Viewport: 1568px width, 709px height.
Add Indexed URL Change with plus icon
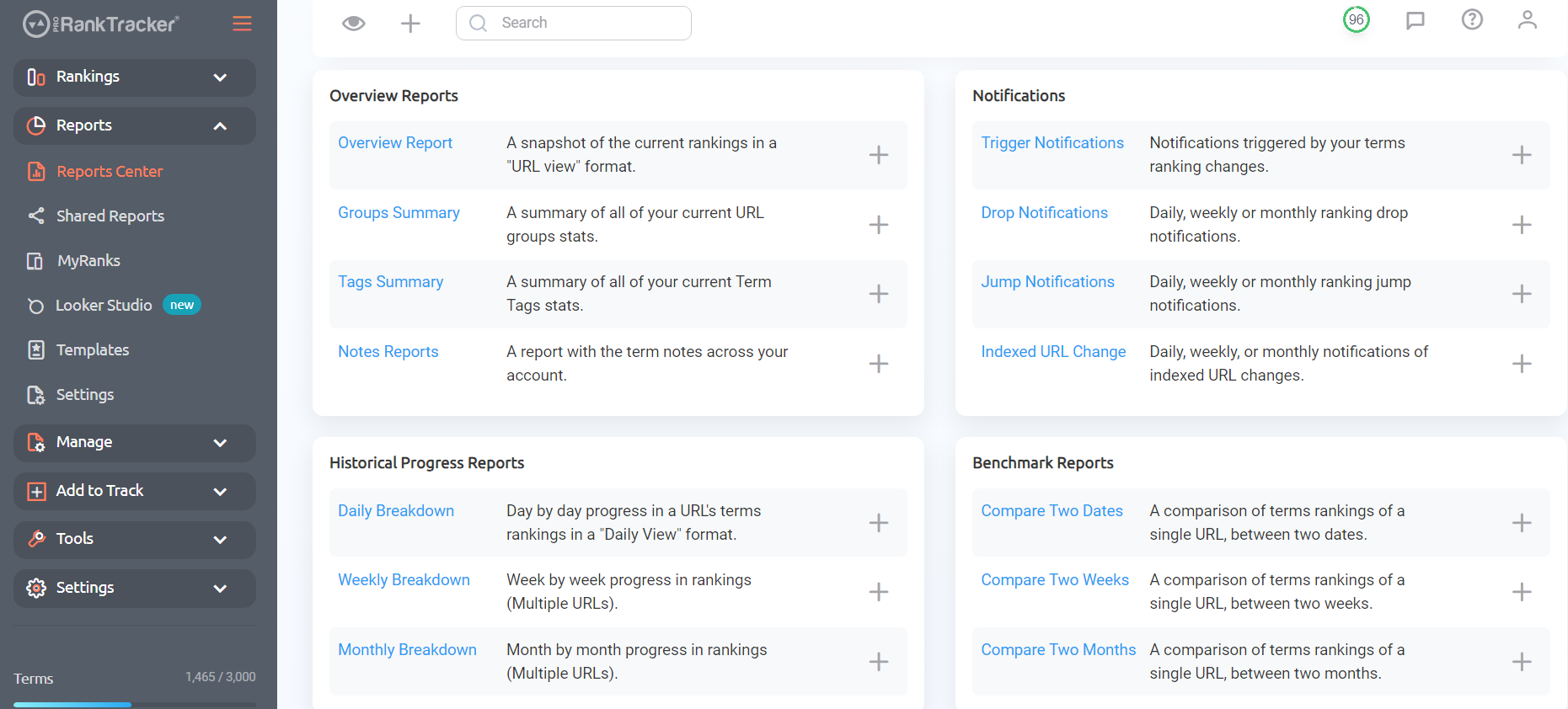tap(1522, 364)
